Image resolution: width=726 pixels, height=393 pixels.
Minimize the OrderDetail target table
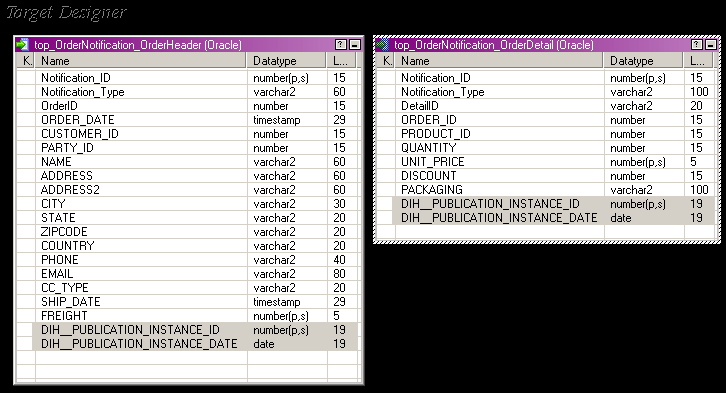711,44
